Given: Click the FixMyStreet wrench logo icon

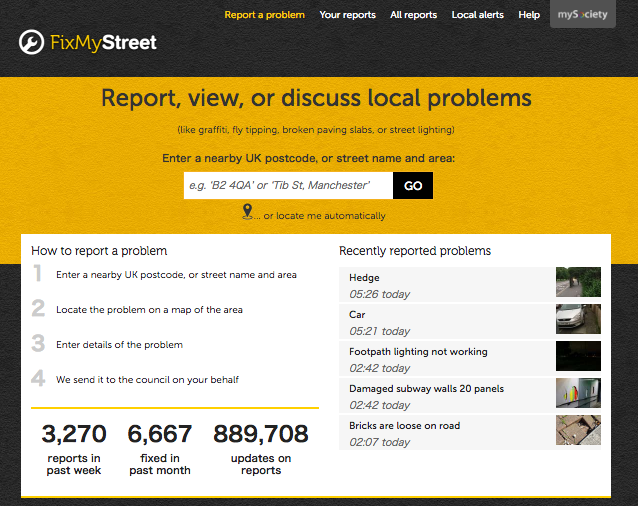Looking at the screenshot, I should coord(31,42).
